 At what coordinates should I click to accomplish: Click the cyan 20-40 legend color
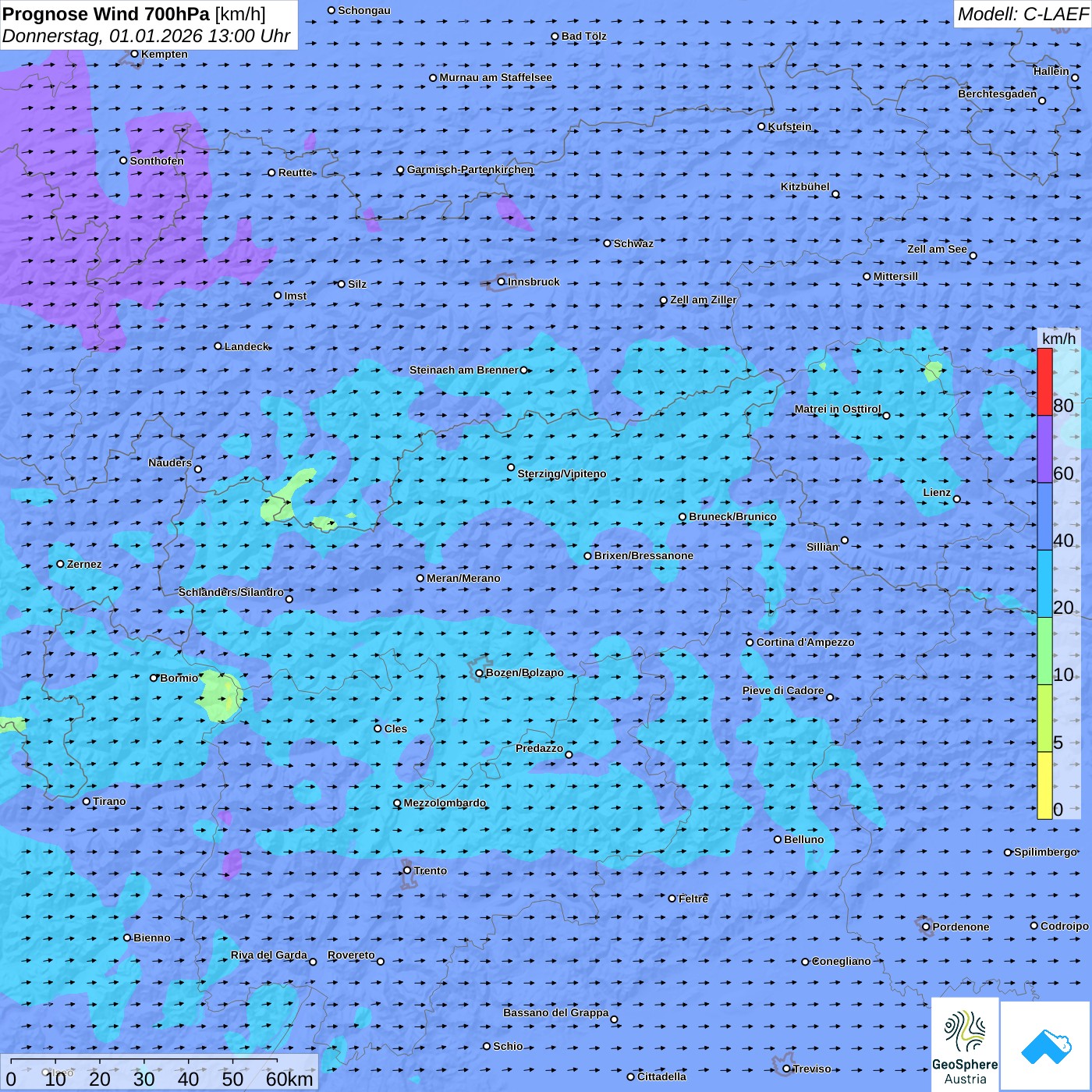pos(1044,584)
